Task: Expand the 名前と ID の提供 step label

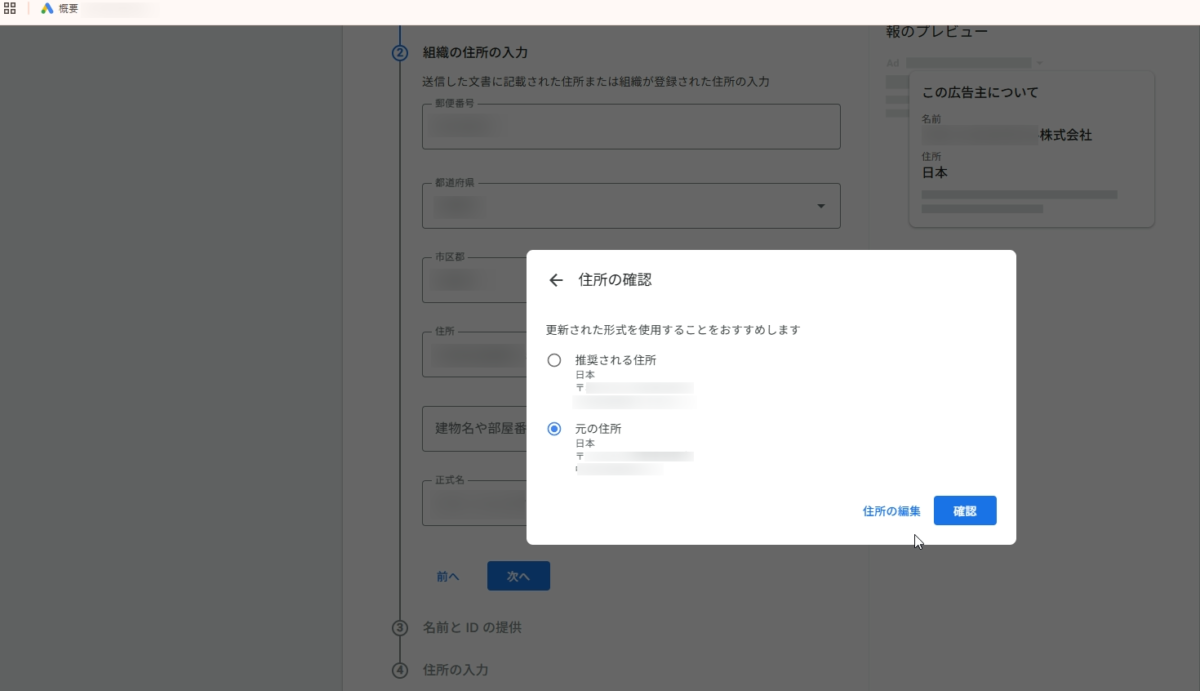Action: (x=472, y=628)
